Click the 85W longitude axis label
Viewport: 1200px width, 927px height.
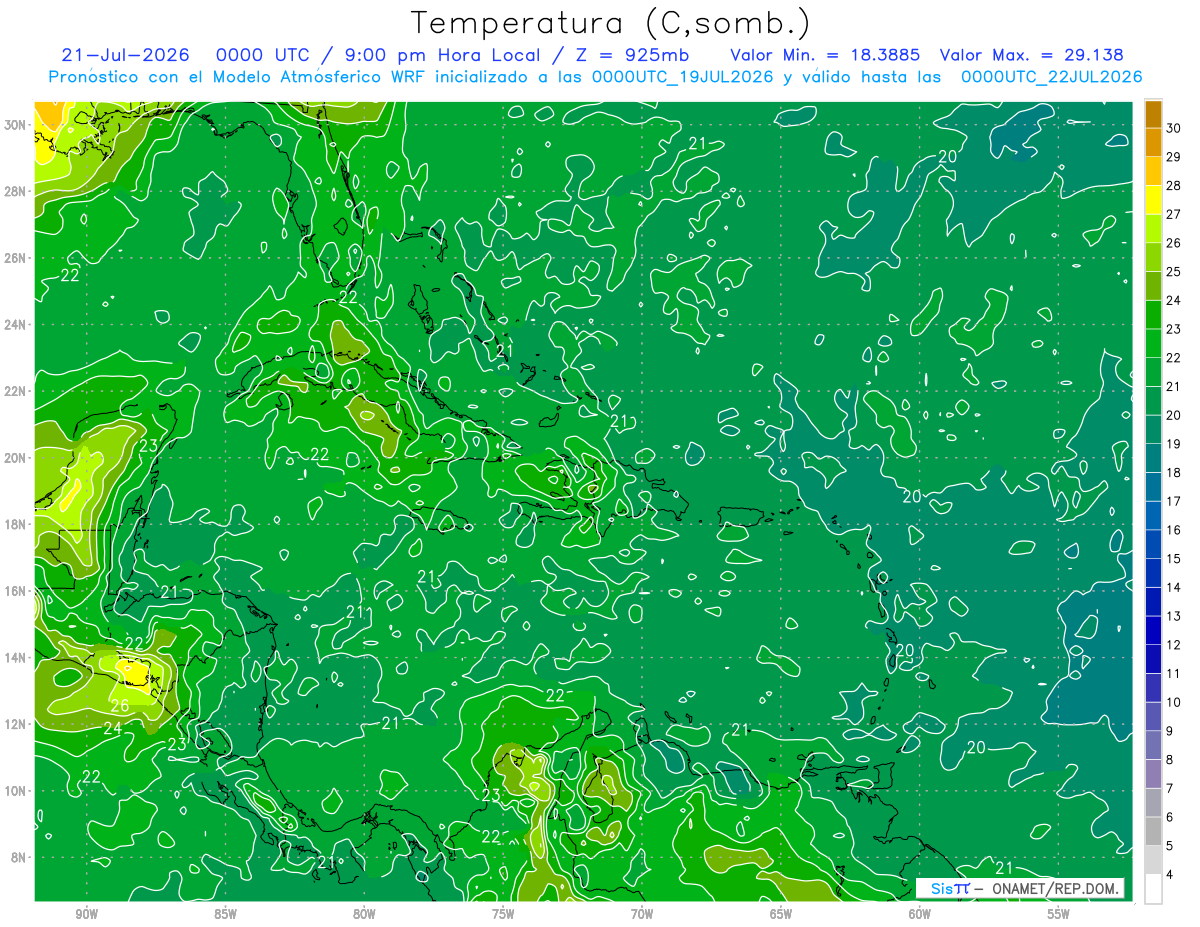225,914
